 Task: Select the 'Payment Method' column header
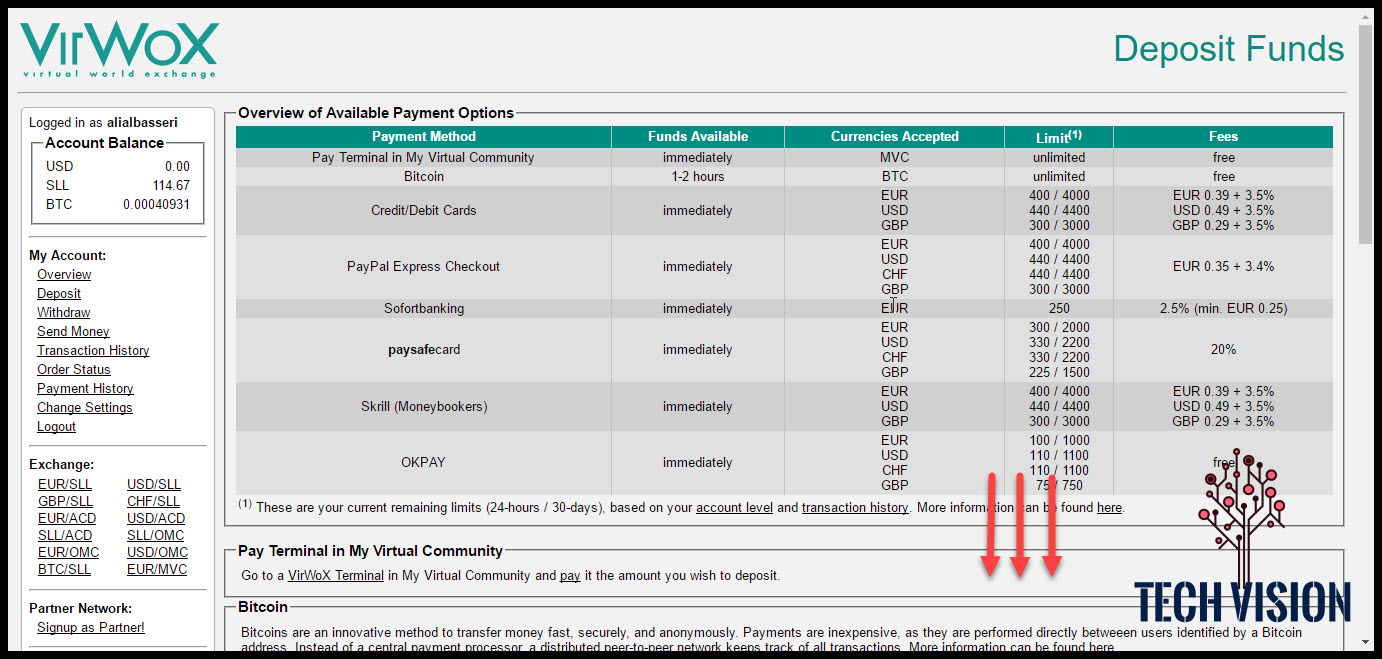[424, 137]
